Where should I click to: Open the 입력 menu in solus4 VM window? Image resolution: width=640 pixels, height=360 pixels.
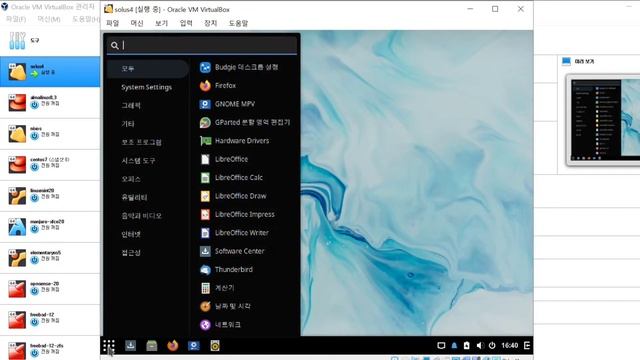pos(186,23)
